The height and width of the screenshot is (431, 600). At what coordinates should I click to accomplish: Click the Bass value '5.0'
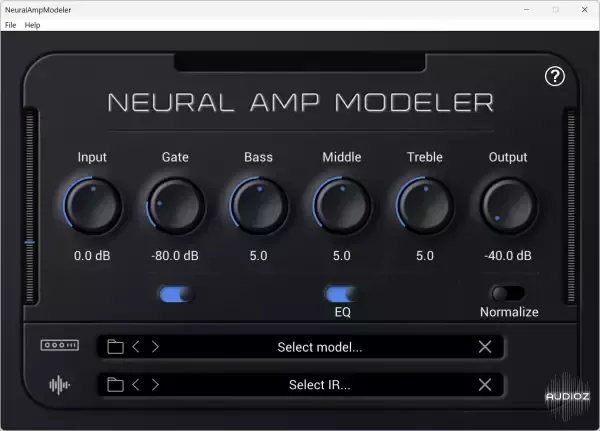click(x=259, y=256)
